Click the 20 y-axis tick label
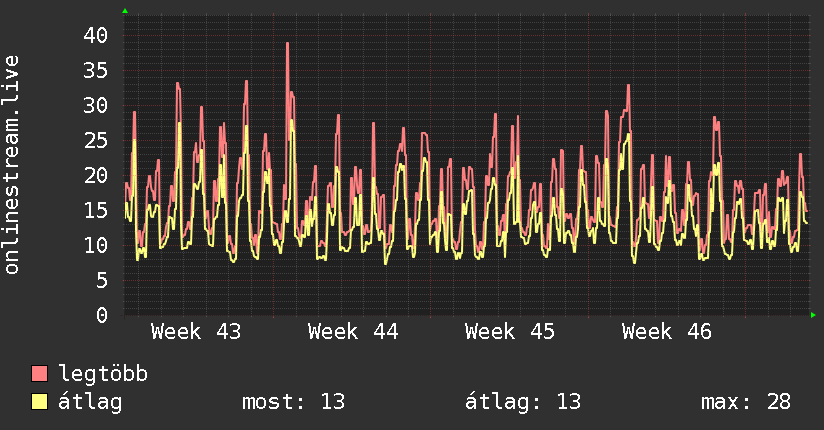This screenshot has height=430, width=824. pos(96,176)
